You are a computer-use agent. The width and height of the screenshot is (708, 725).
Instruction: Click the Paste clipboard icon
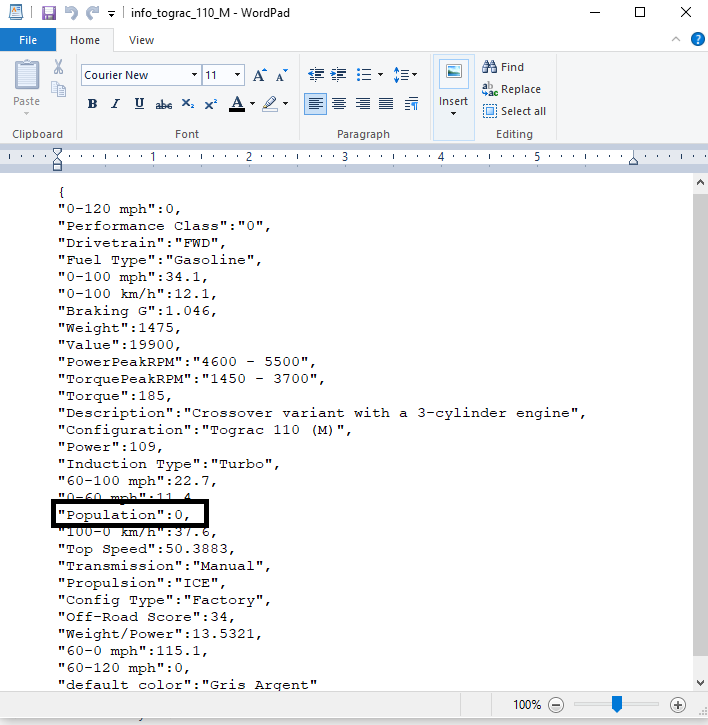26,75
